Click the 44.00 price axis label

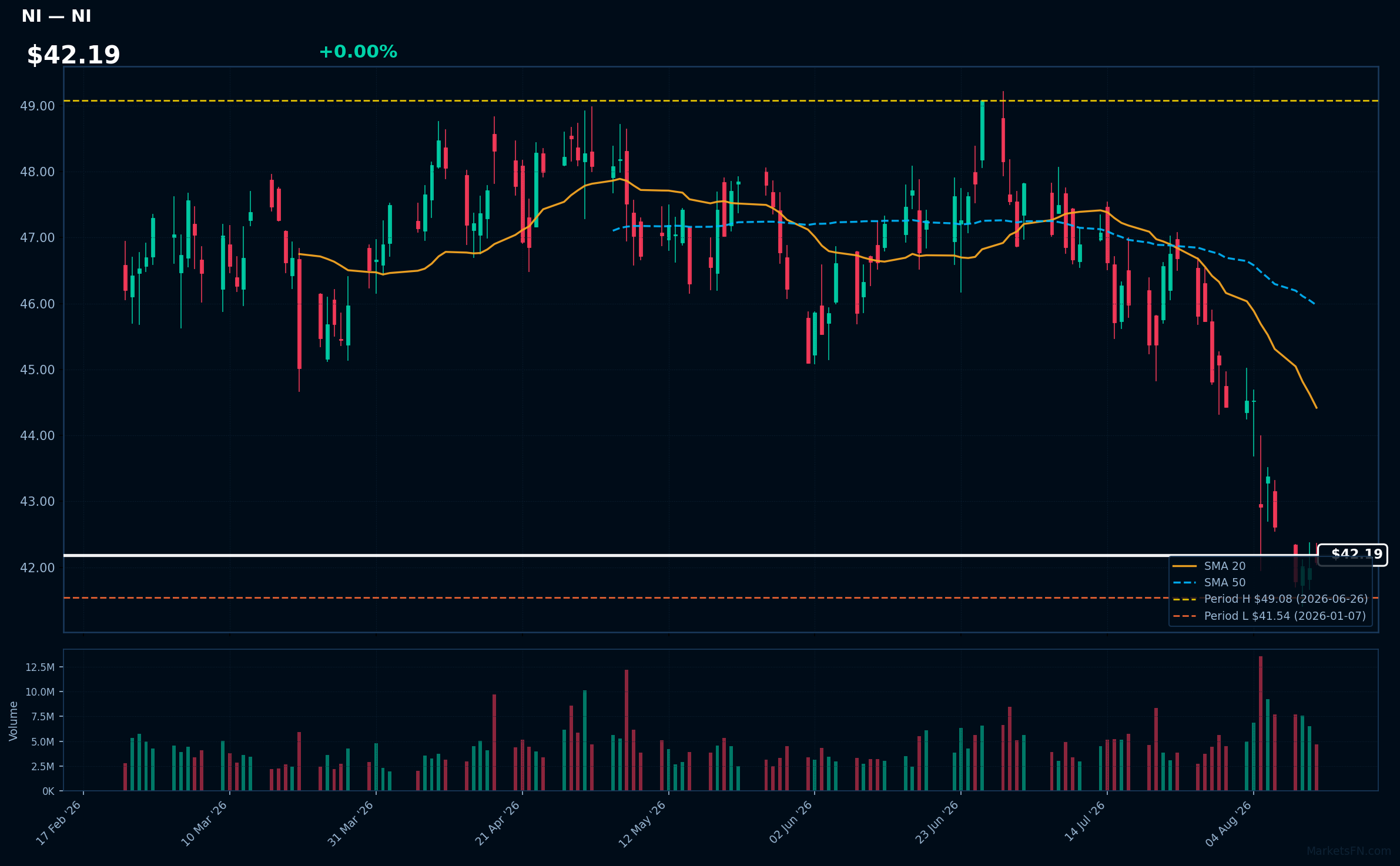point(37,436)
